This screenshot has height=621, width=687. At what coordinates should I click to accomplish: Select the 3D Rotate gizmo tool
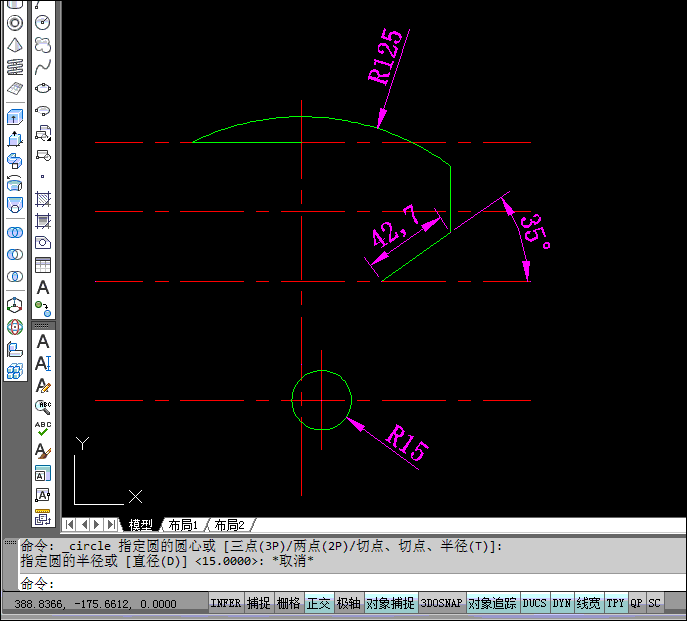pyautogui.click(x=15, y=327)
